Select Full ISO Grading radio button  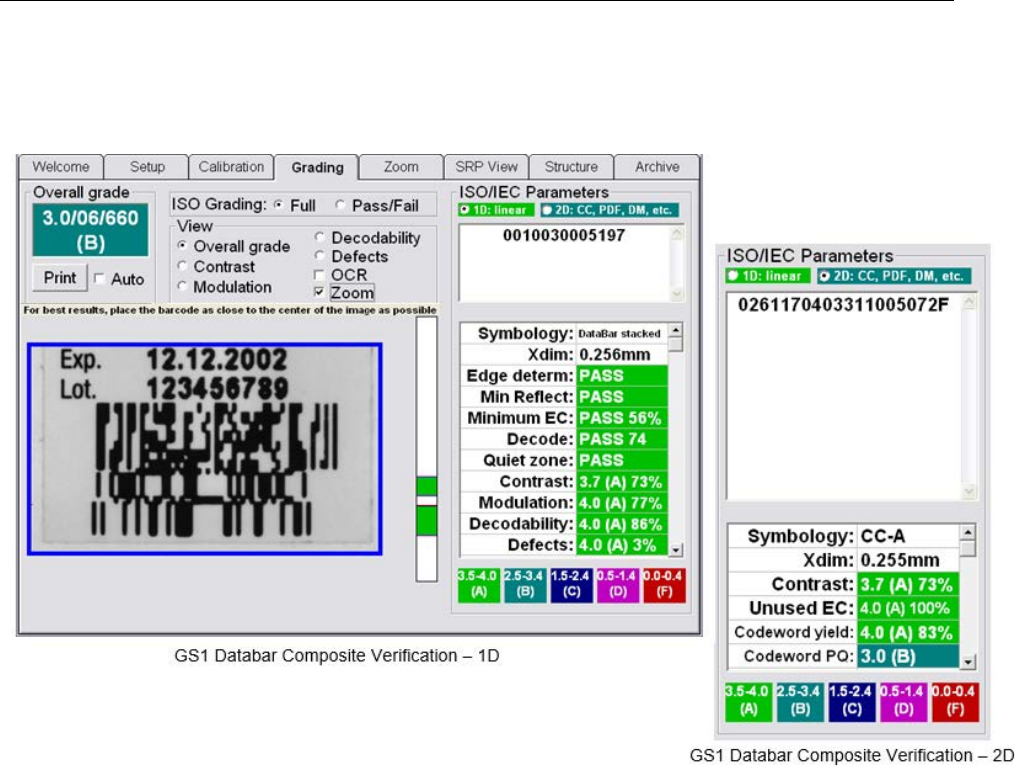(x=279, y=205)
